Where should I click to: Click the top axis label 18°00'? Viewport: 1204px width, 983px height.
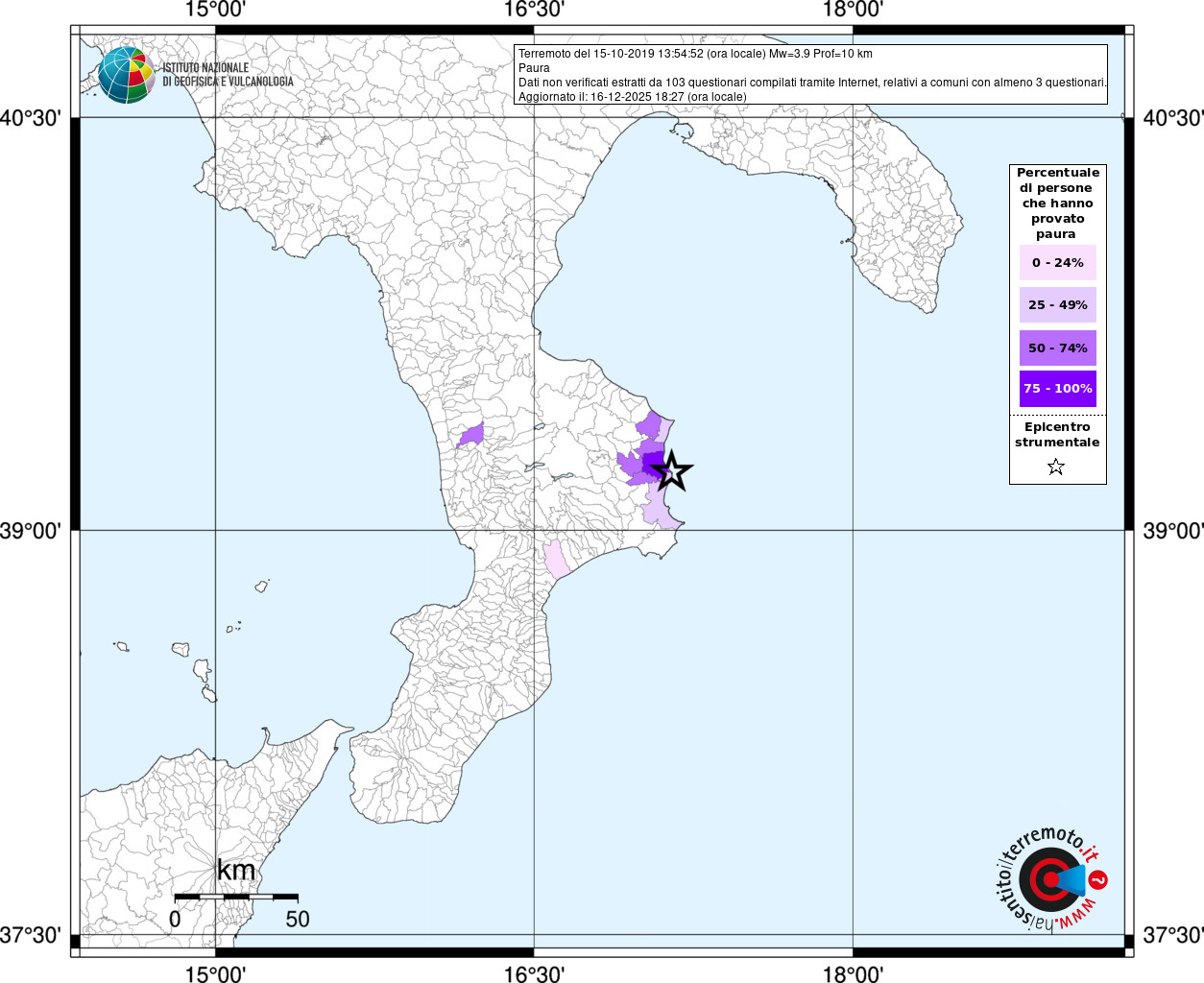(x=853, y=10)
